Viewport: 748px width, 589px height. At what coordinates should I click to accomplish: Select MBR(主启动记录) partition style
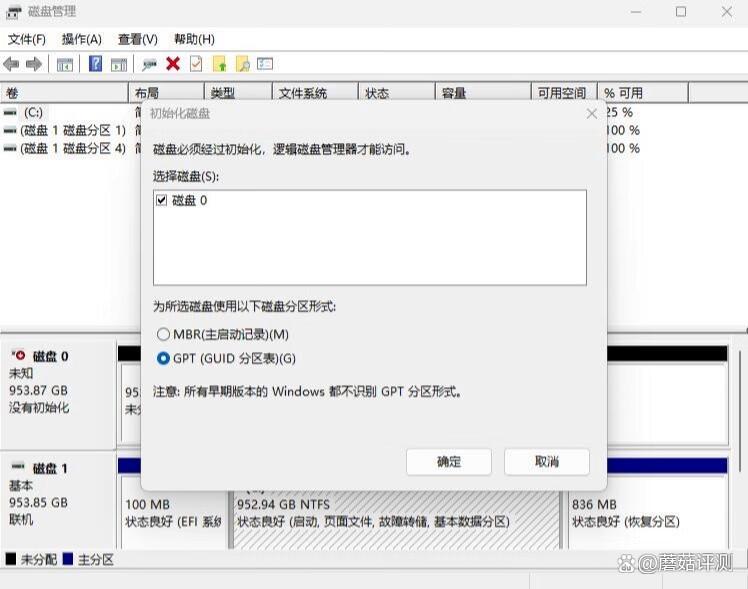pos(164,335)
